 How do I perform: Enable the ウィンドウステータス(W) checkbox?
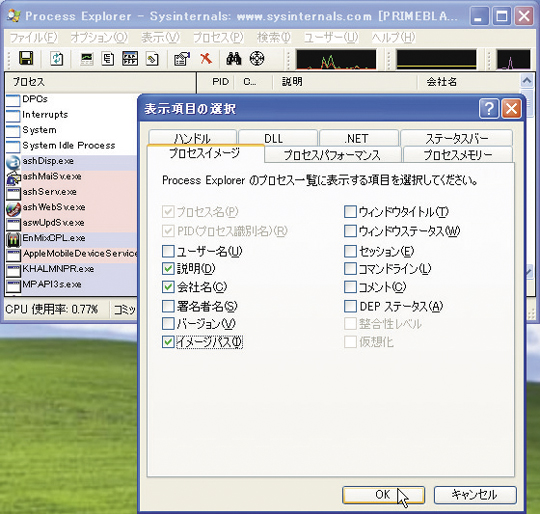point(350,231)
